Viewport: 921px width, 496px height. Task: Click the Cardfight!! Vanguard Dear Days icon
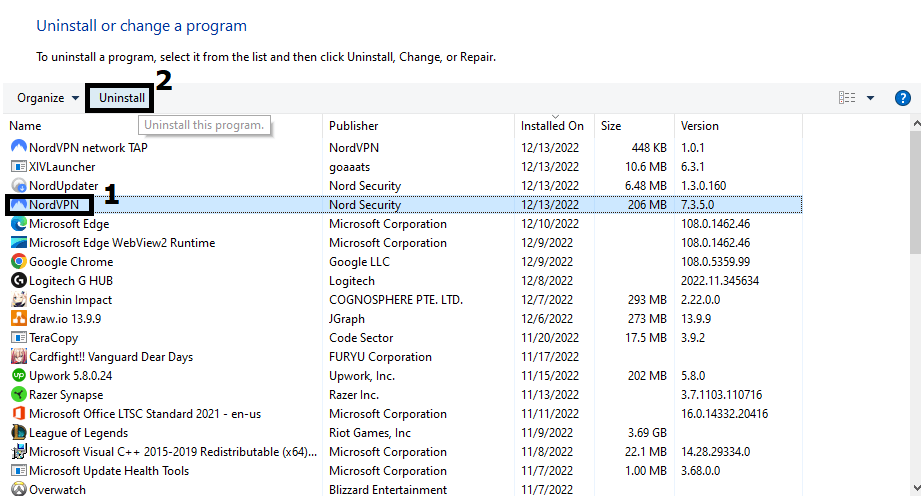[x=19, y=356]
